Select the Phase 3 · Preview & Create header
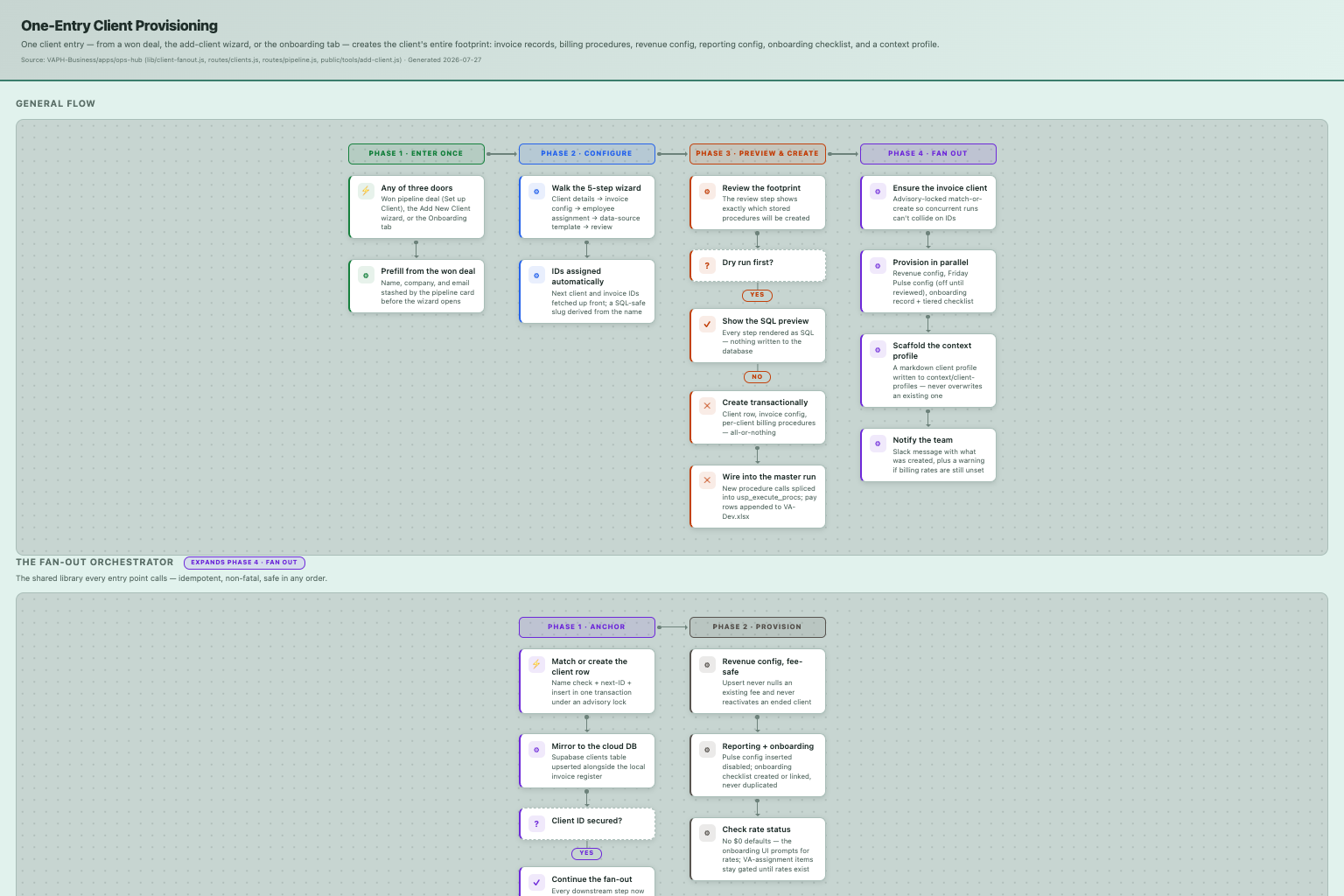Viewport: 1344px width, 896px height. coord(758,154)
